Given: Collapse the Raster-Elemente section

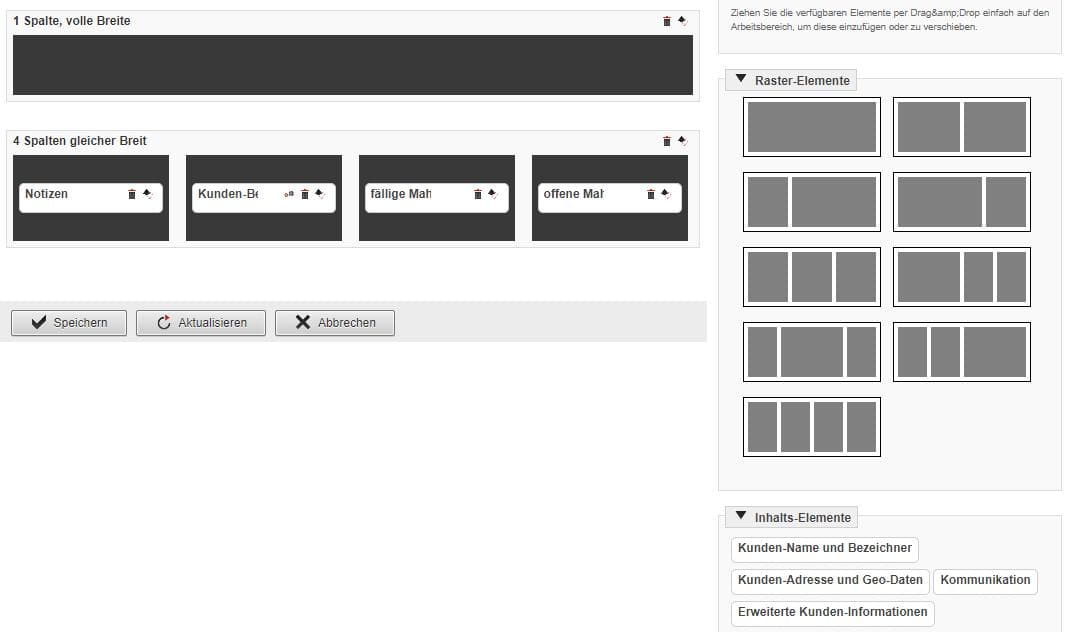Looking at the screenshot, I should 741,79.
